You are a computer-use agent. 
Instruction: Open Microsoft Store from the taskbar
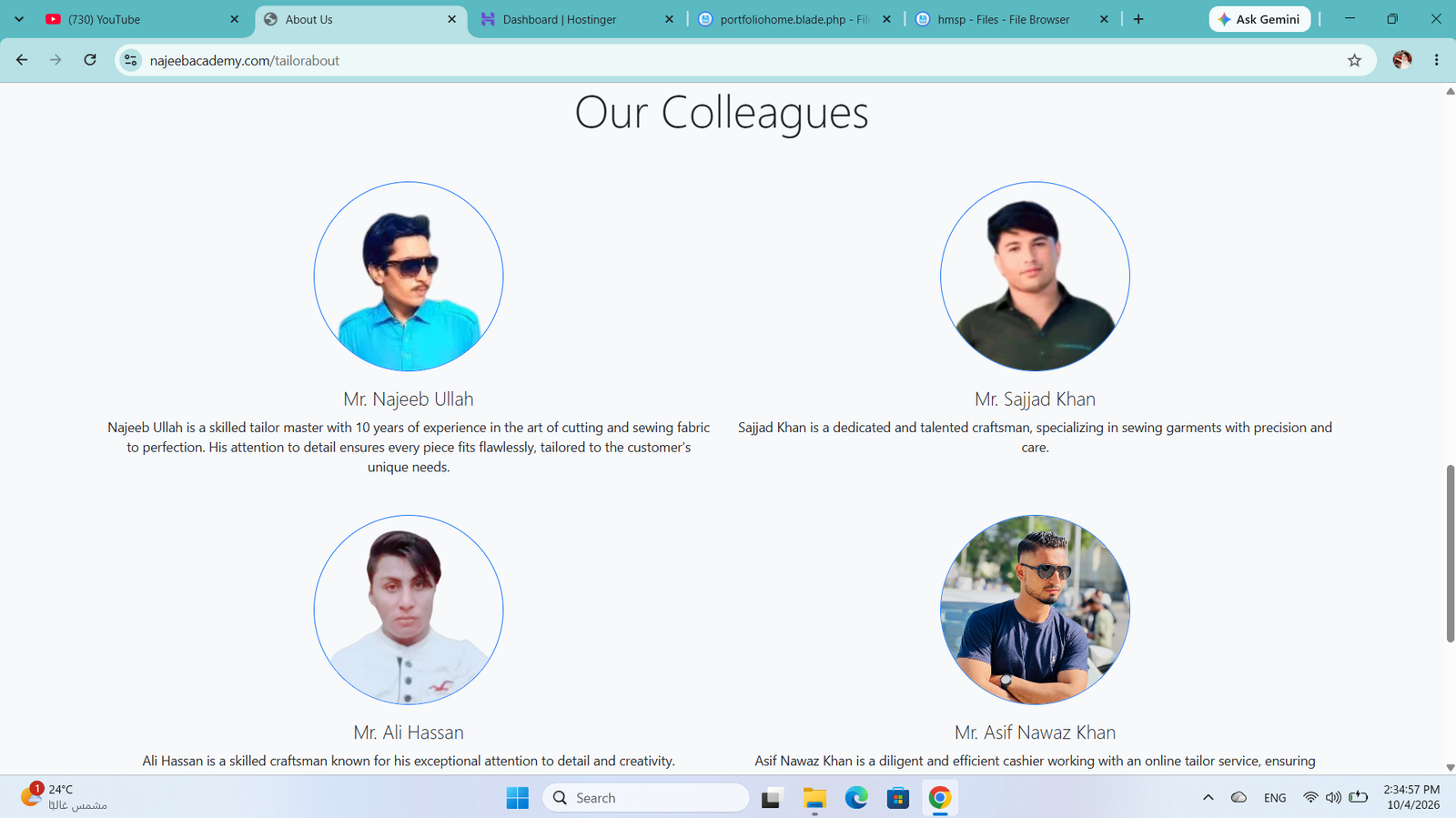pos(898,798)
